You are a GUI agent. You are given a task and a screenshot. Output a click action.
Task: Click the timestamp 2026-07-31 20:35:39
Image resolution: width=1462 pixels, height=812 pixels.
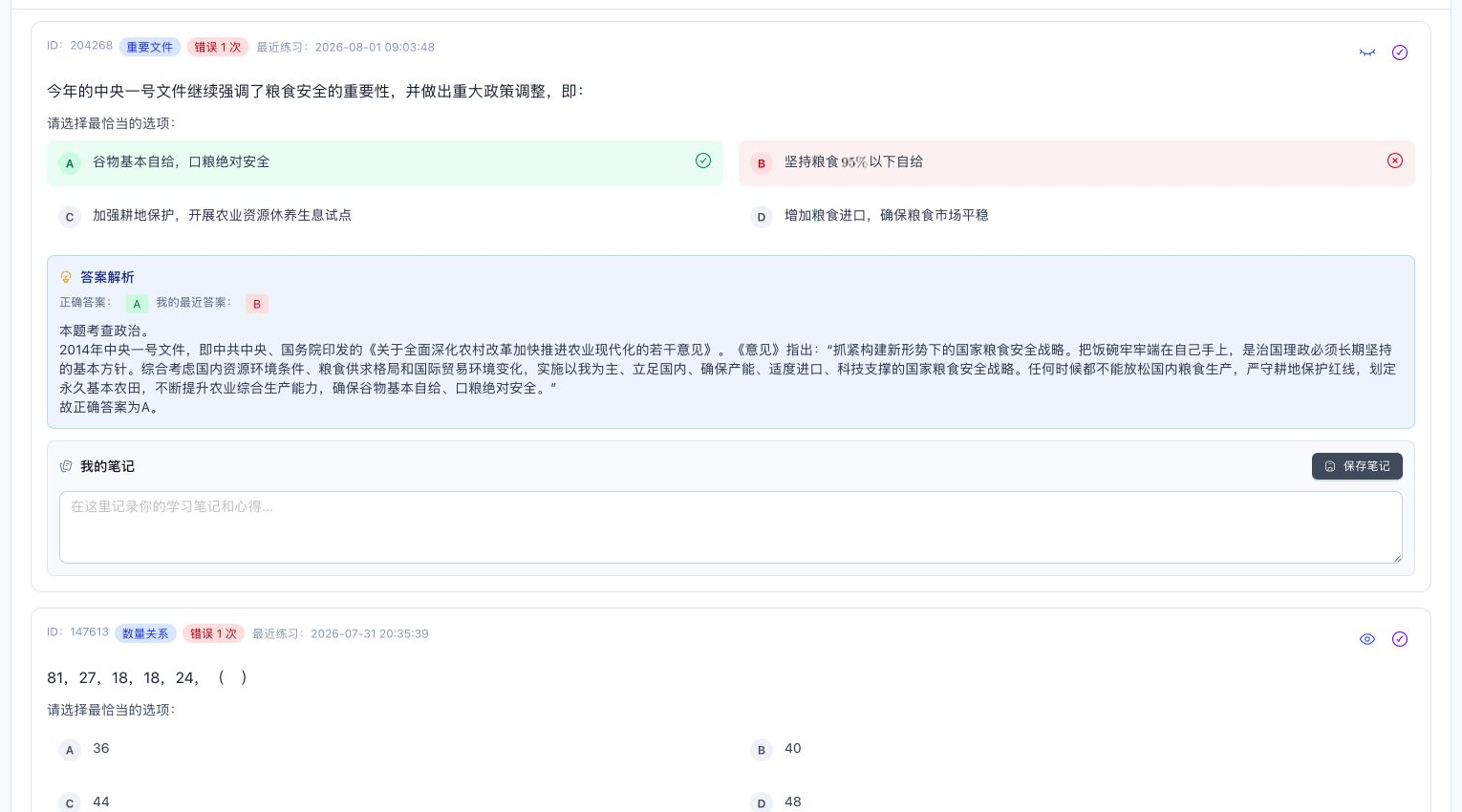point(370,633)
